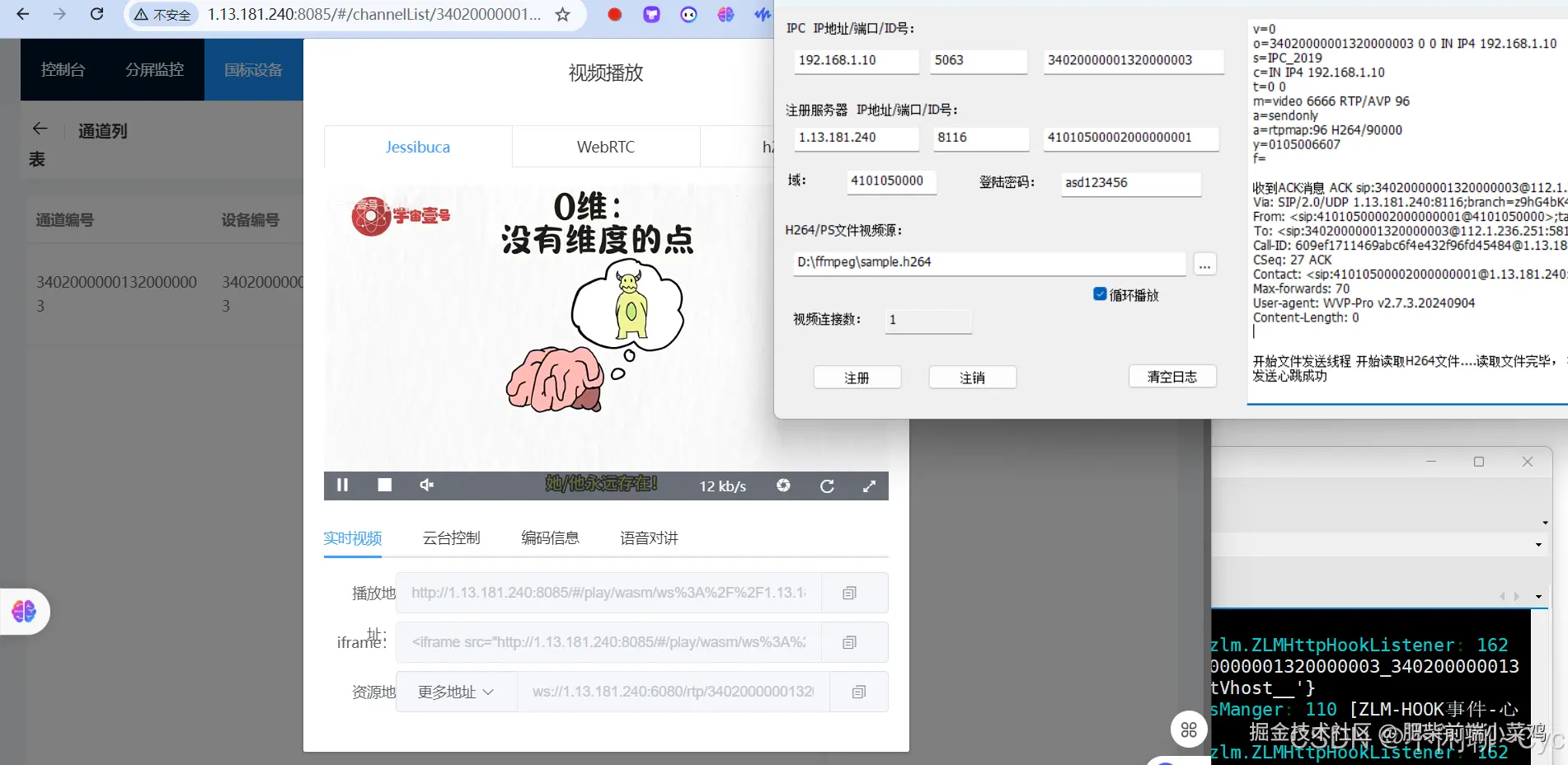Switch to the Jessibuca player tab
The image size is (1568, 765).
tap(418, 147)
